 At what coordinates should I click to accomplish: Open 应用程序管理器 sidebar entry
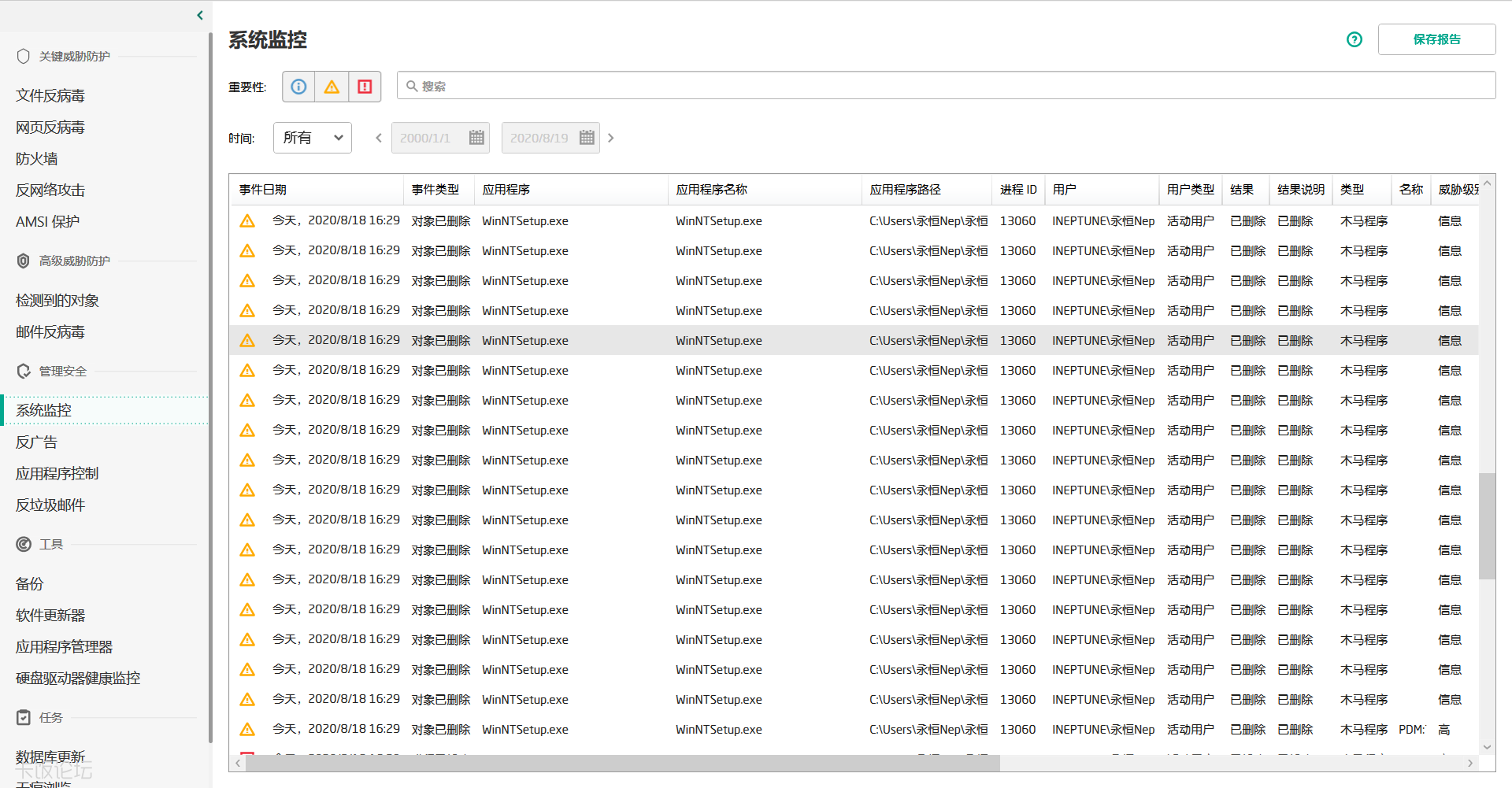[65, 646]
